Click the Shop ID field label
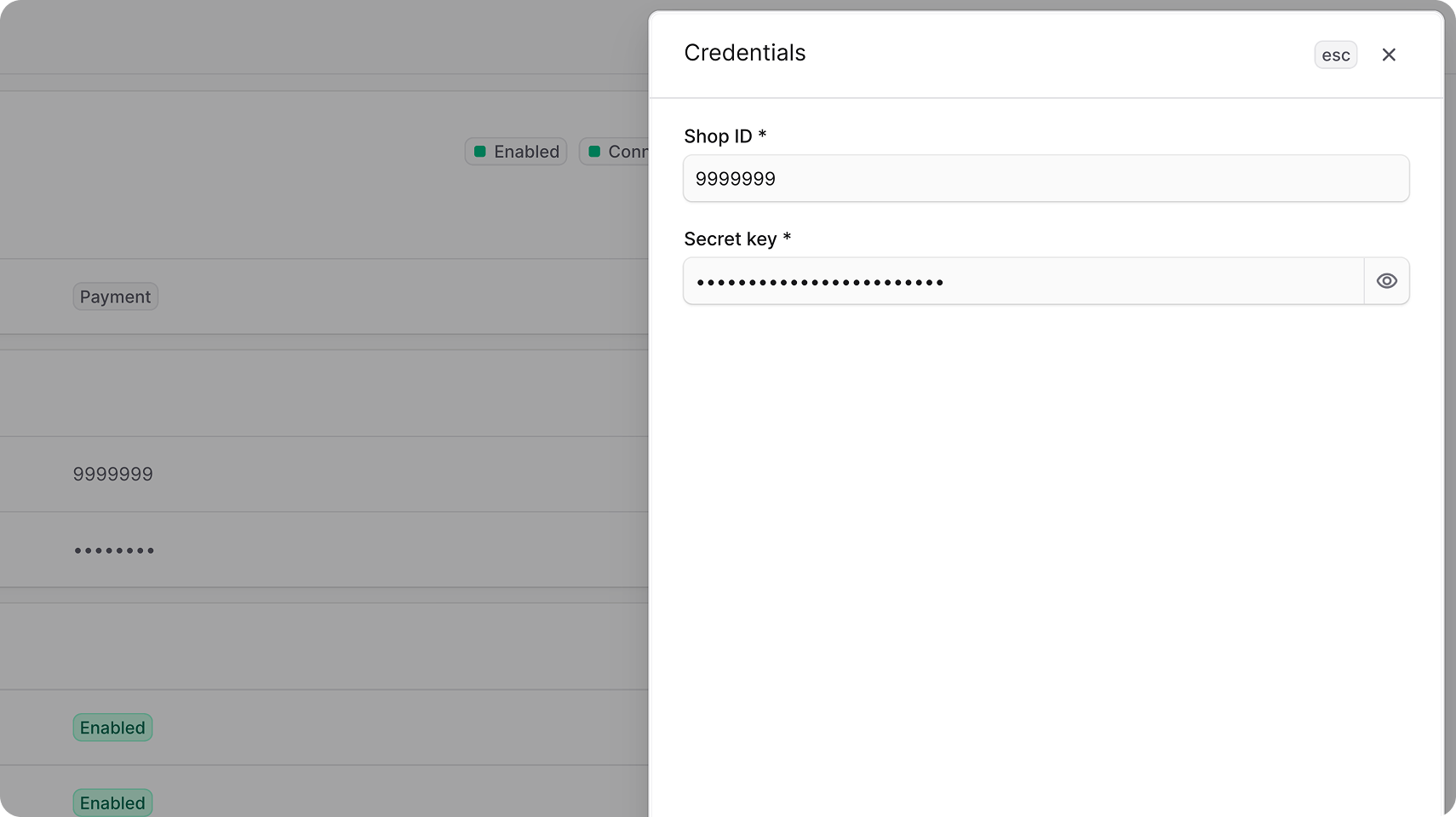This screenshot has height=817, width=1456. [718, 136]
